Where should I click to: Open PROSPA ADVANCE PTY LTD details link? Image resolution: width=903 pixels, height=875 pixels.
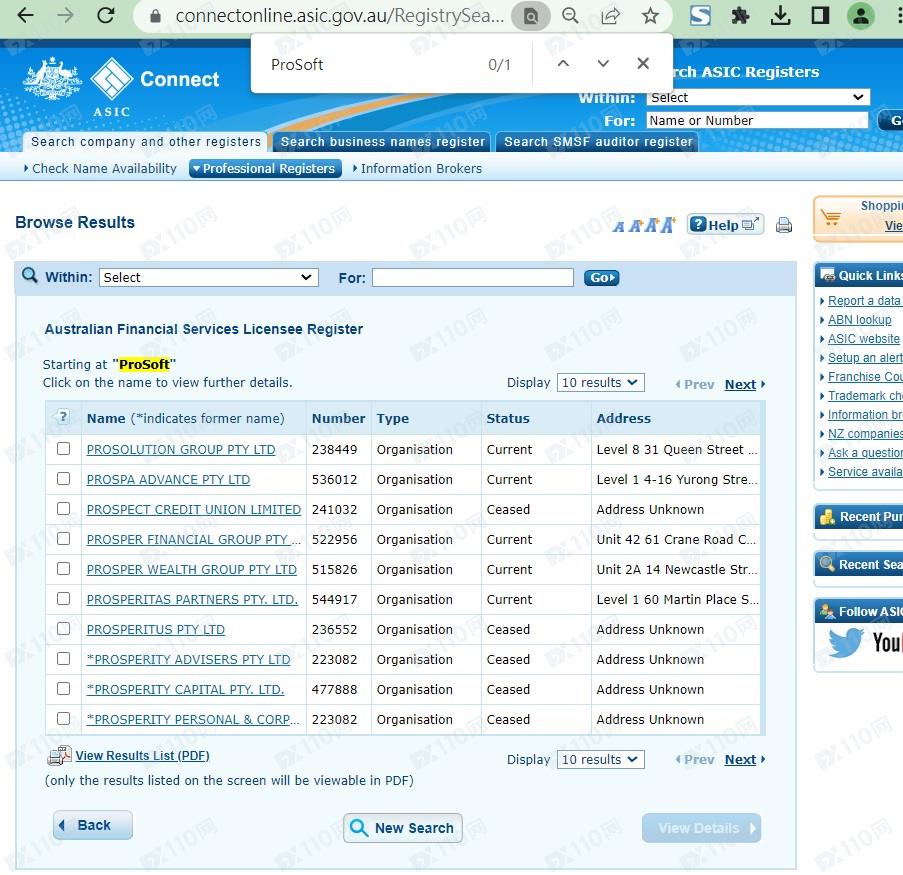point(168,479)
